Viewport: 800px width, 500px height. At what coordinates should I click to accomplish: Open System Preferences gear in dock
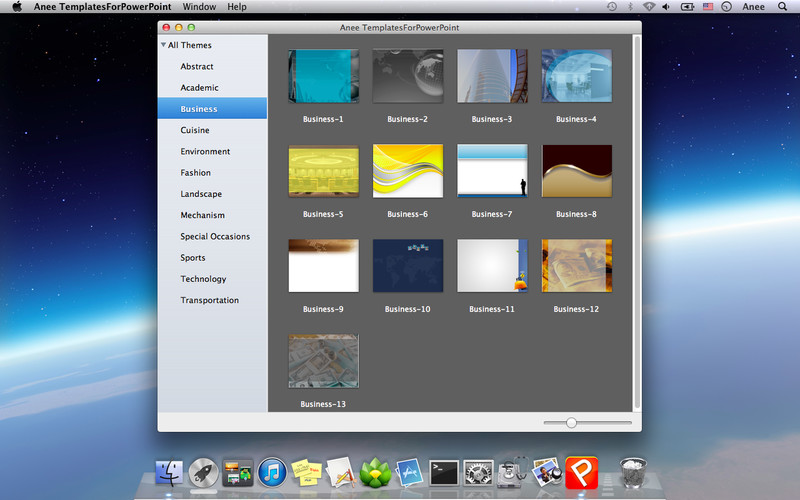pos(478,472)
